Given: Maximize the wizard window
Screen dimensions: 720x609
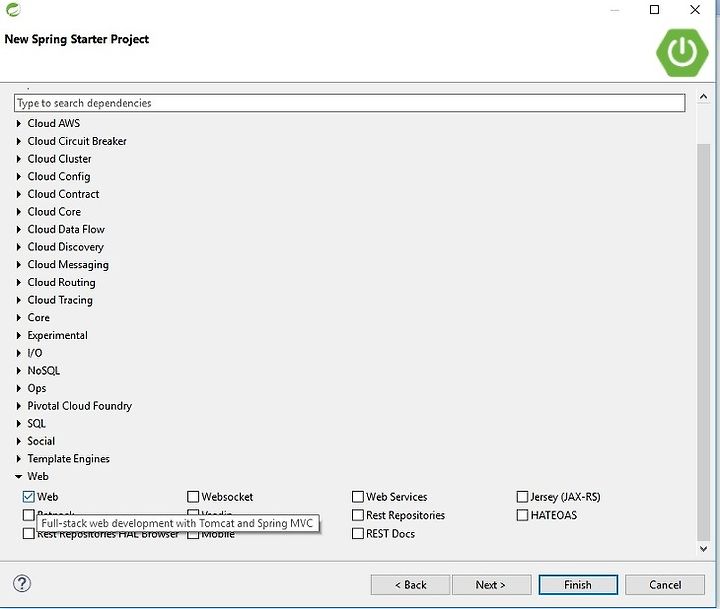Looking at the screenshot, I should [654, 9].
